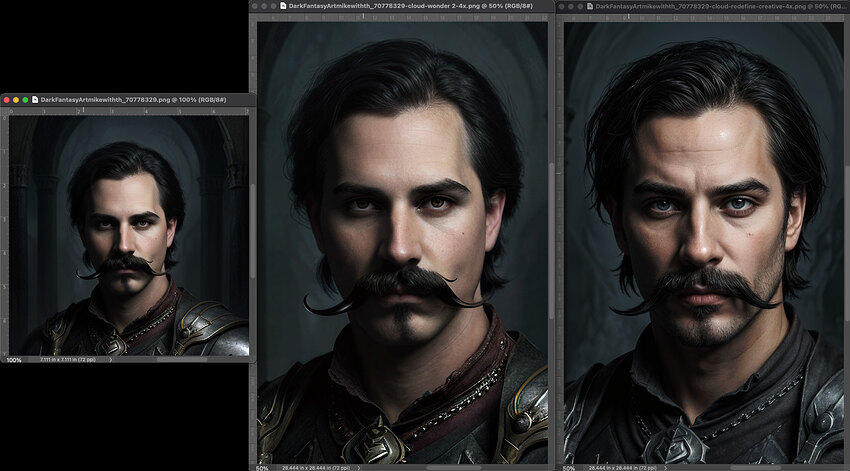Click the file icon in the cloud-redefine-creative window title

[x=590, y=7]
